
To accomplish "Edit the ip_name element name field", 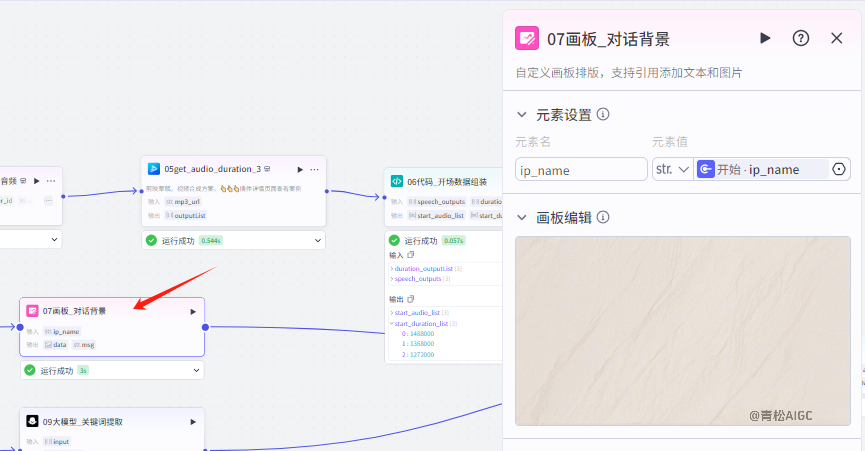I will pyautogui.click(x=581, y=169).
